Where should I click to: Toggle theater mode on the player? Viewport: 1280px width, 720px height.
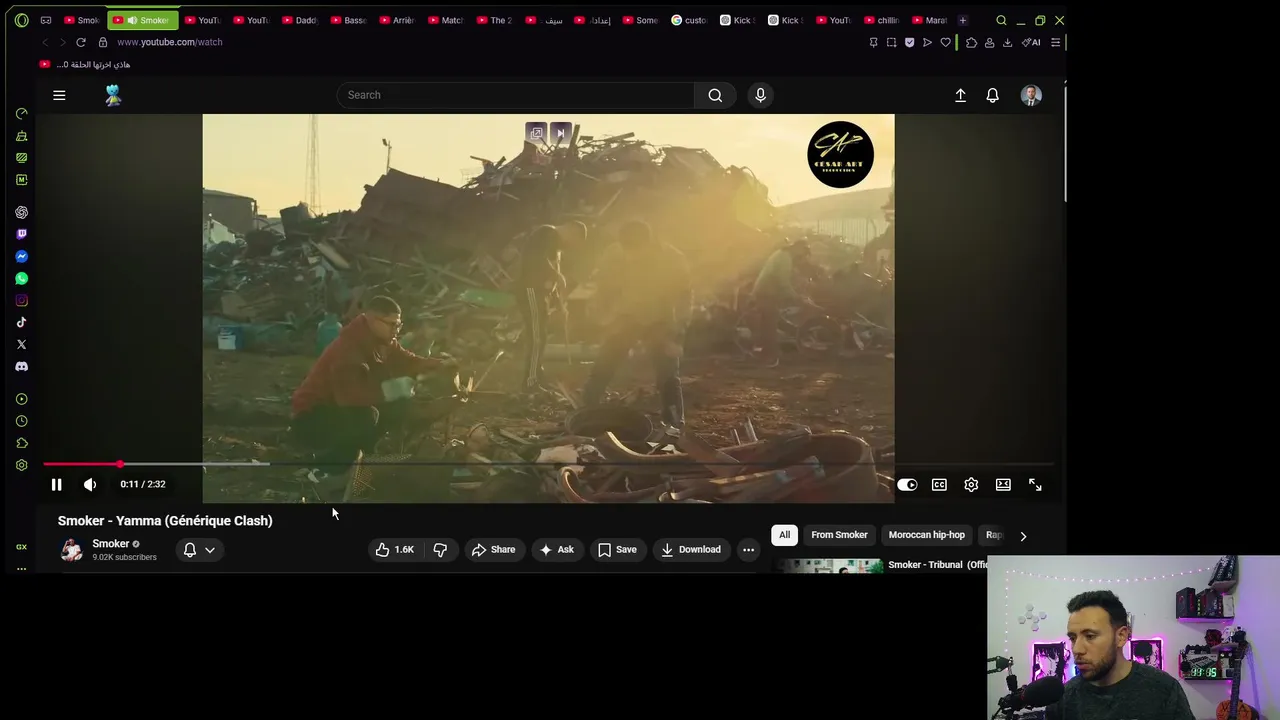[x=1003, y=484]
